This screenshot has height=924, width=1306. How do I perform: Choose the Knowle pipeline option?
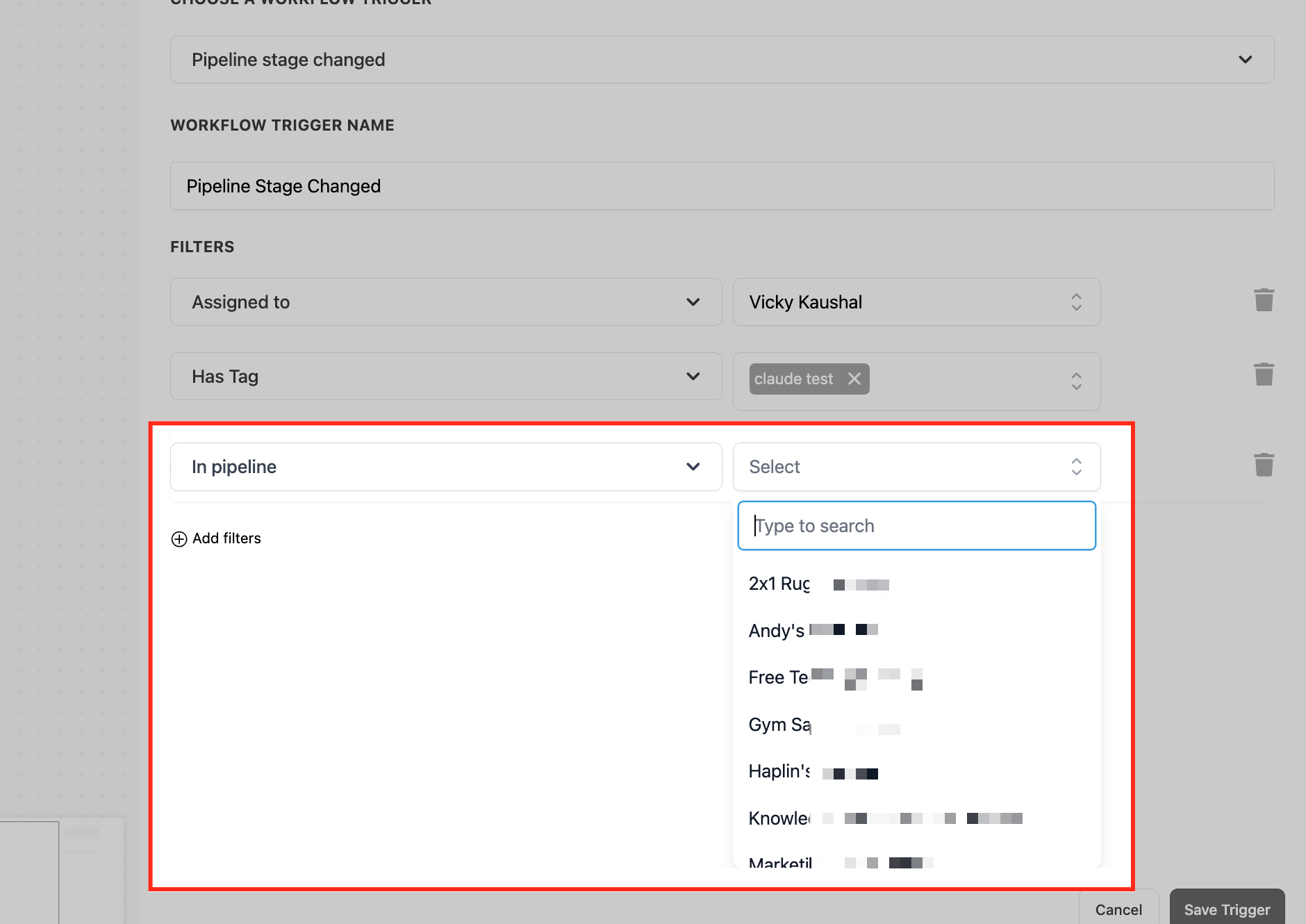click(x=917, y=818)
